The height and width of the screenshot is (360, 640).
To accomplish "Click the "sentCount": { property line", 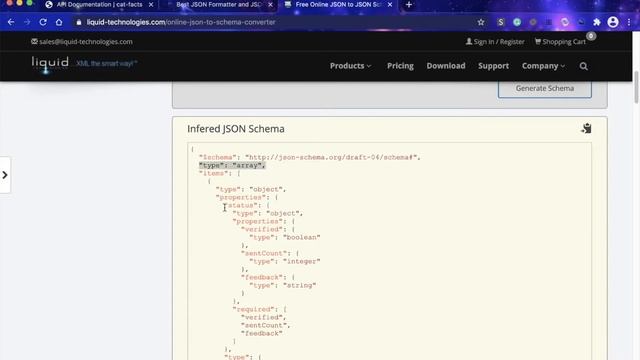I will [270, 253].
